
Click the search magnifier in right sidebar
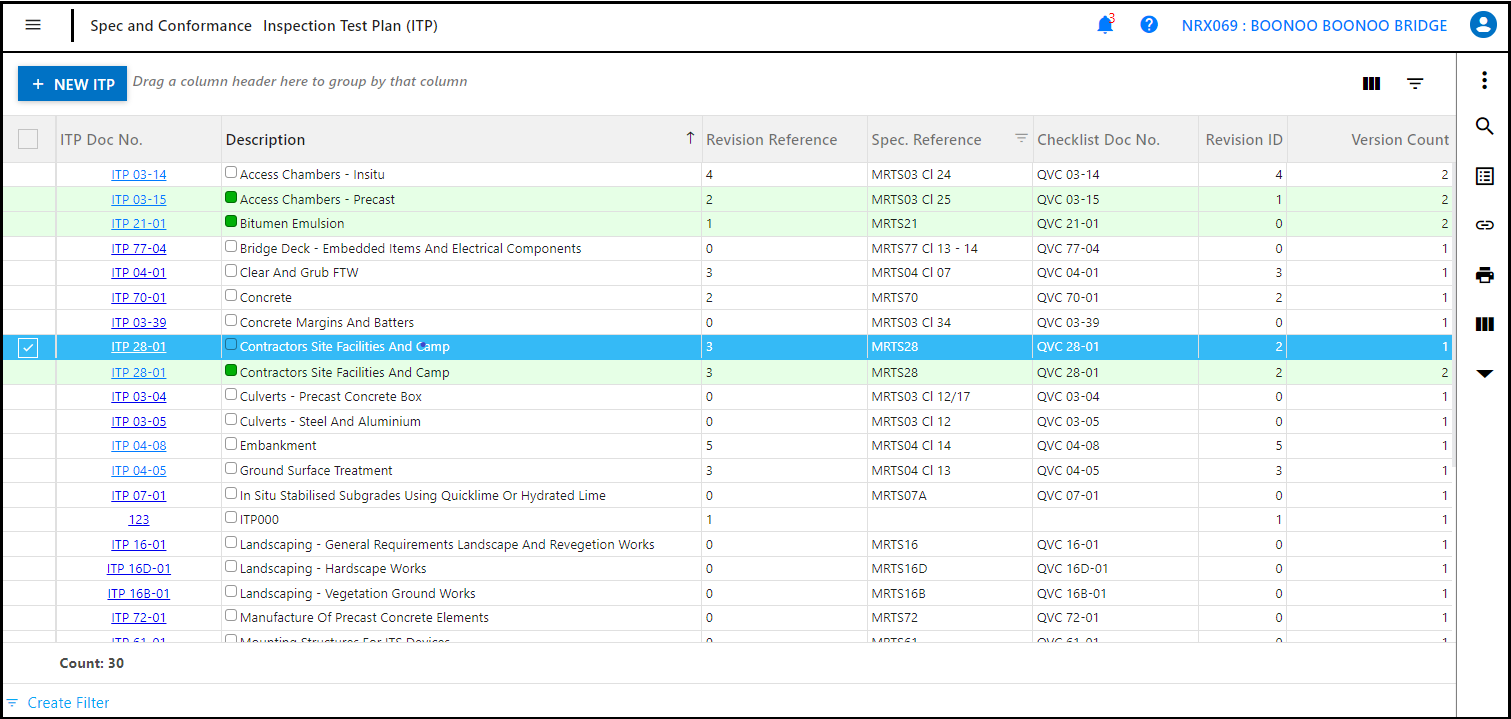[x=1485, y=126]
